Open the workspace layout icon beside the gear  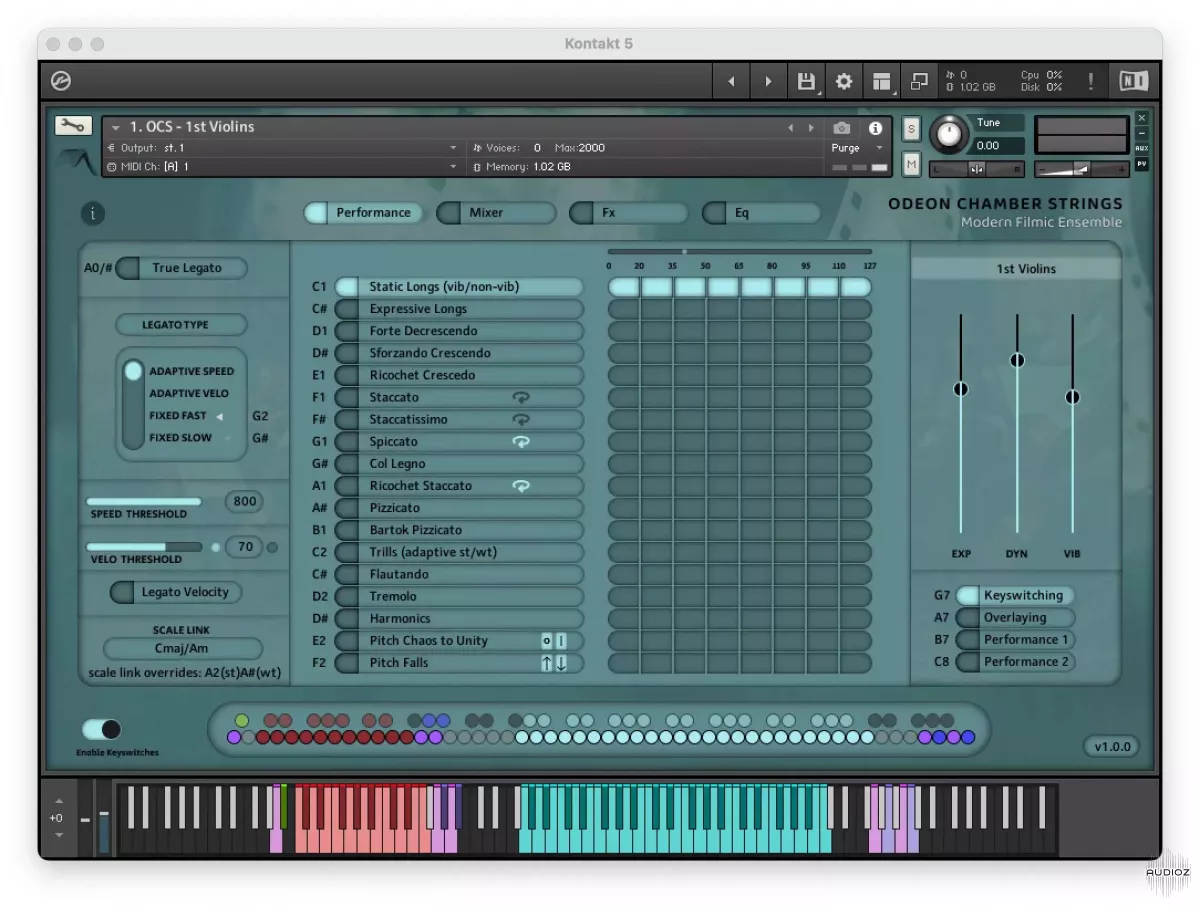tap(881, 81)
